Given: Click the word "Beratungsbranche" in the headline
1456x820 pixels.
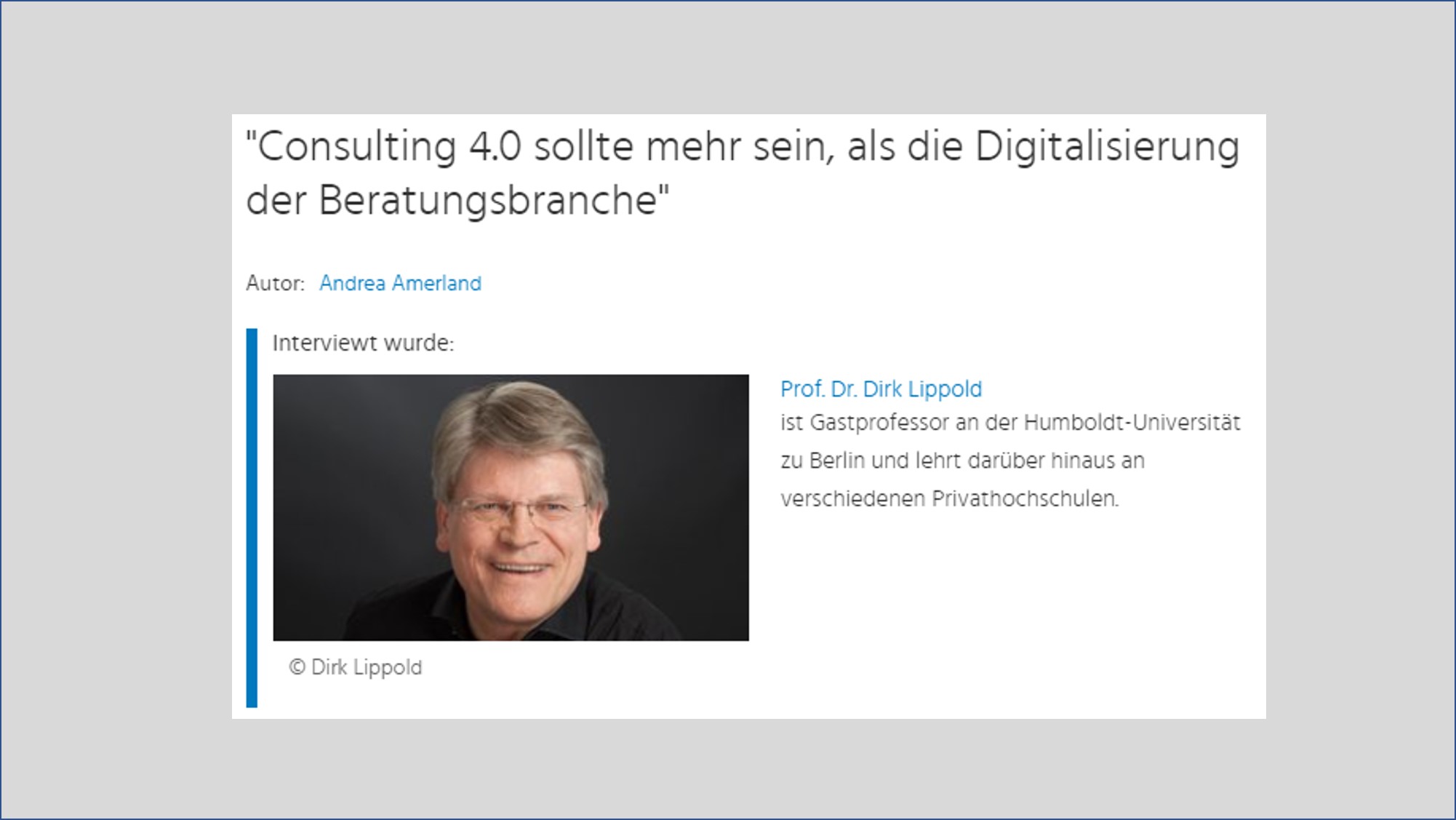Looking at the screenshot, I should (x=487, y=200).
